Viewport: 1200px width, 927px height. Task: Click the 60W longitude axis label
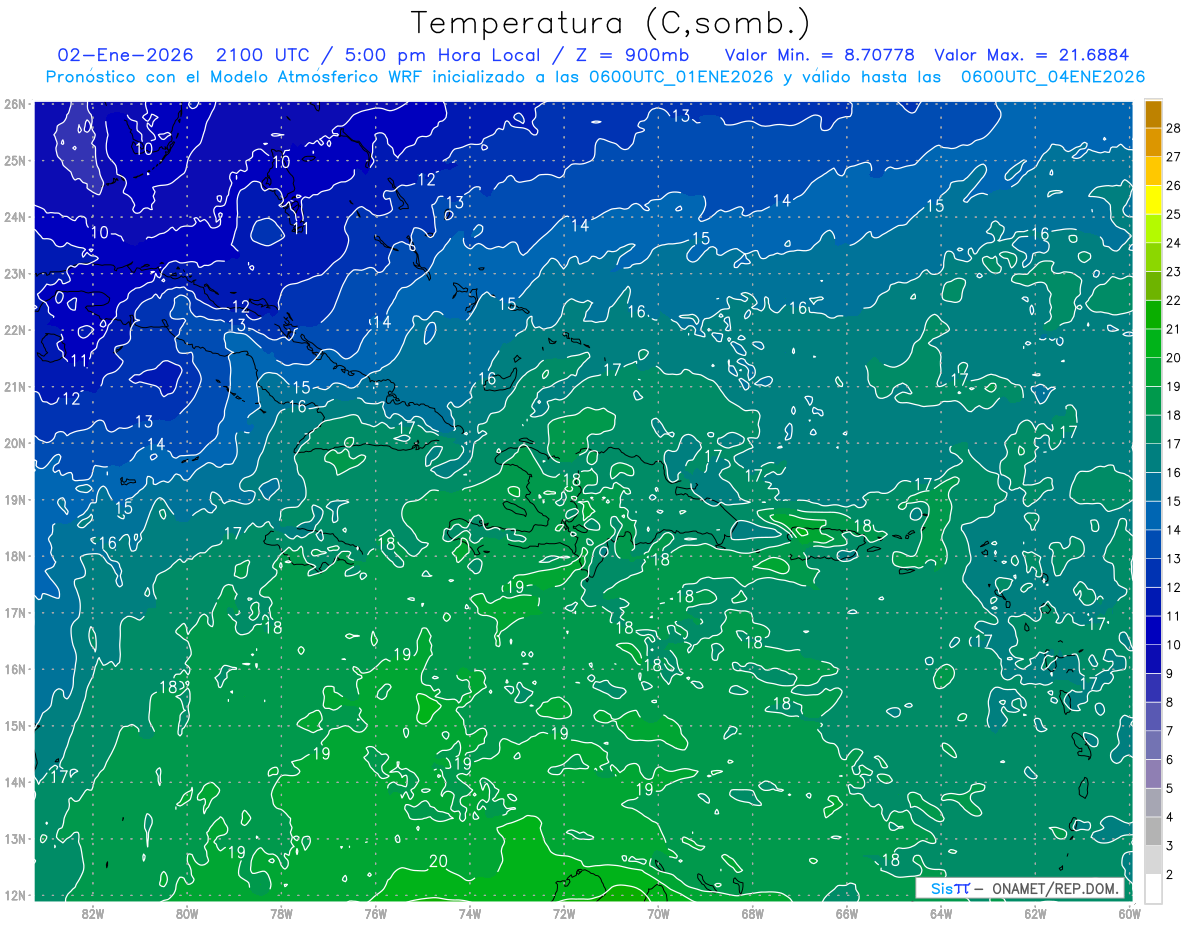point(1129,913)
